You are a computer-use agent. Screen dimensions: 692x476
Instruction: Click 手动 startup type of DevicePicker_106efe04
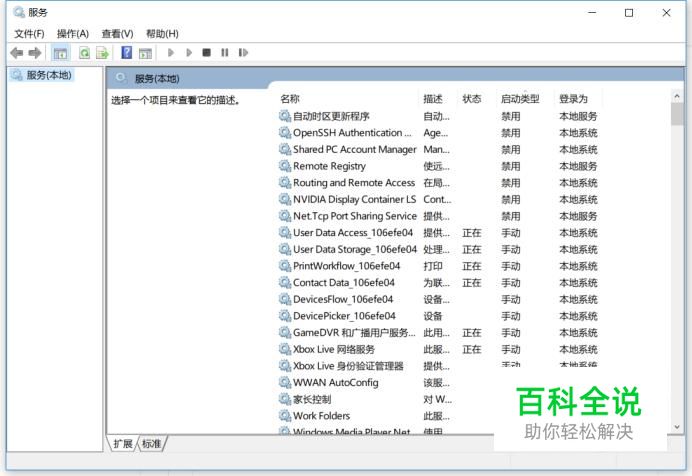click(x=511, y=316)
